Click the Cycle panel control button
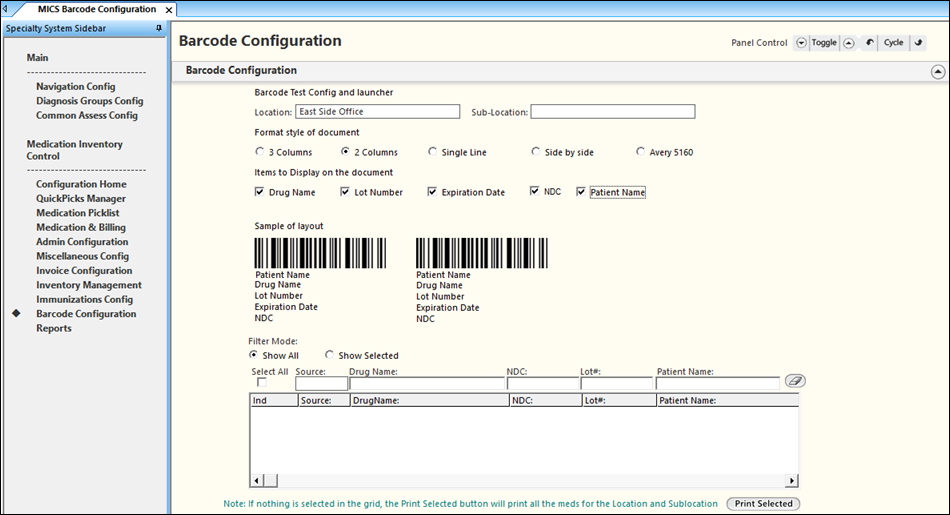Screen dimensions: 950x515 894,42
